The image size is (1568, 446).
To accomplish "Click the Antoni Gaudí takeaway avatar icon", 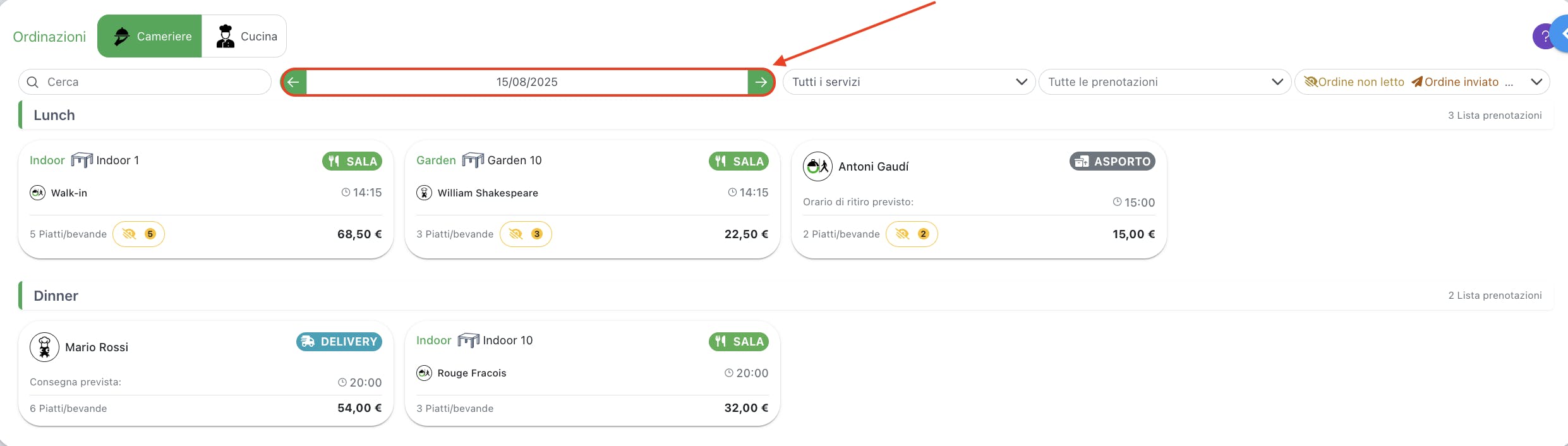I will (817, 167).
